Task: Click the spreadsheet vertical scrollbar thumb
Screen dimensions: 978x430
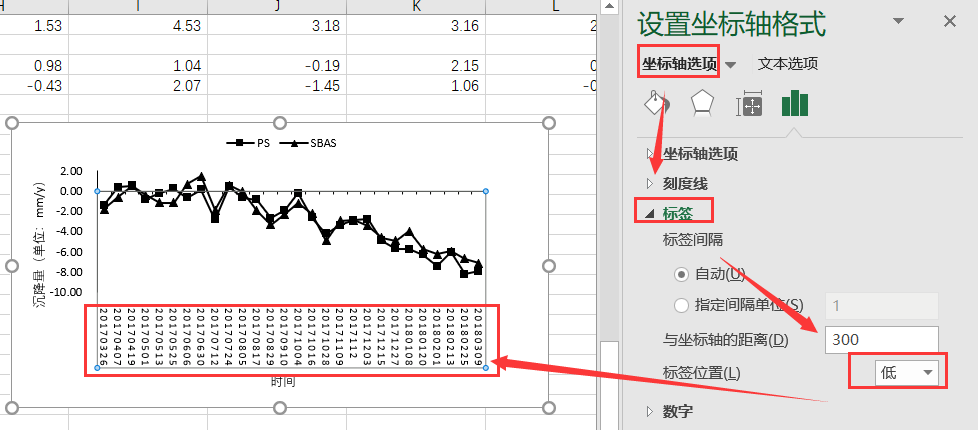Action: click(x=608, y=385)
